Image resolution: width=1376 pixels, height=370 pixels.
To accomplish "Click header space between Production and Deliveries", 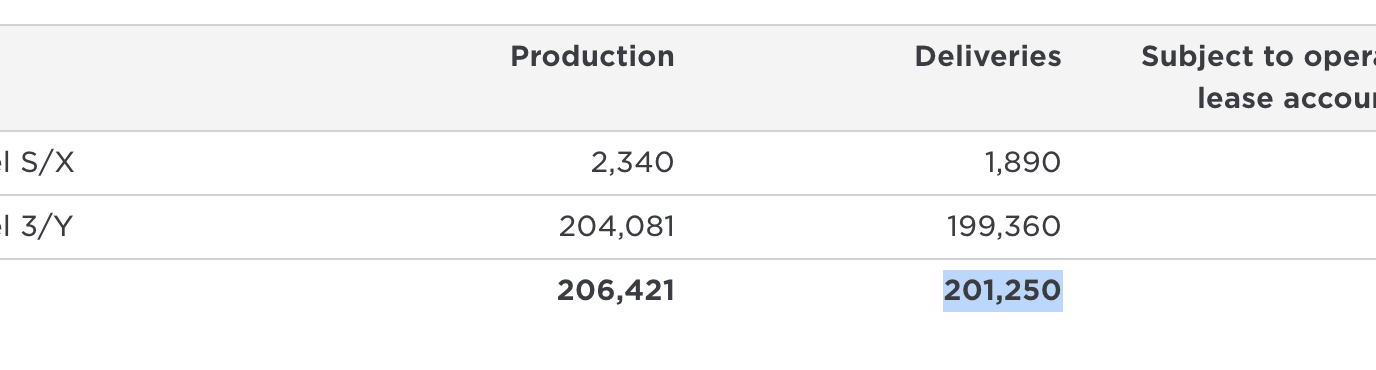I will click(795, 78).
